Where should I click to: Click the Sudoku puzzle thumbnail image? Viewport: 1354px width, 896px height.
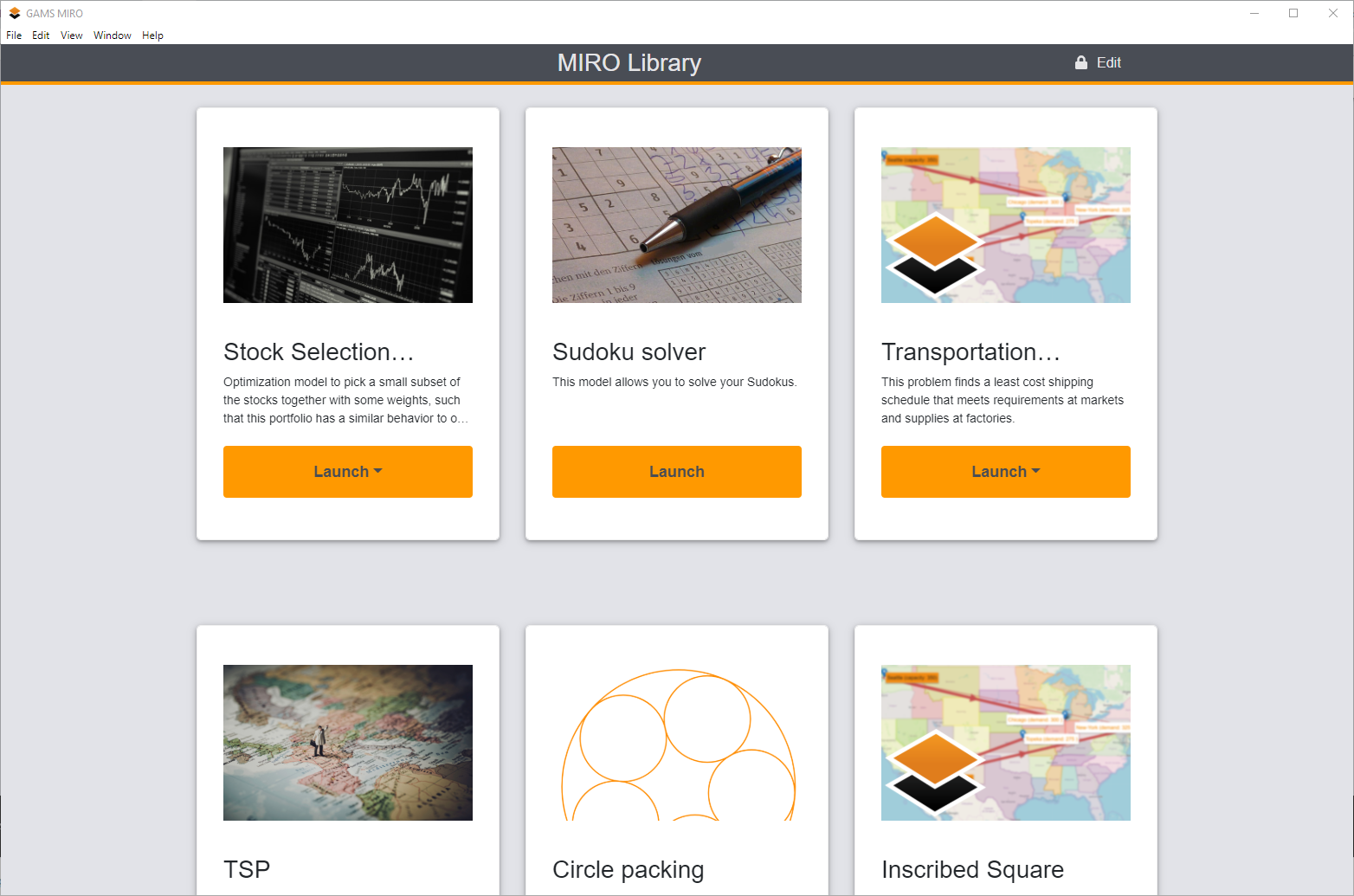[x=676, y=225]
